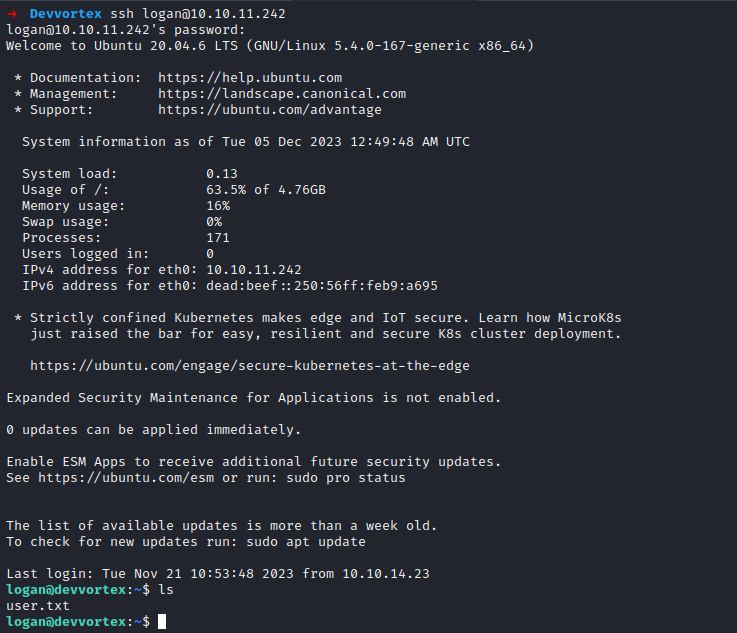Click the IPv4 address value for eth0

(254, 270)
